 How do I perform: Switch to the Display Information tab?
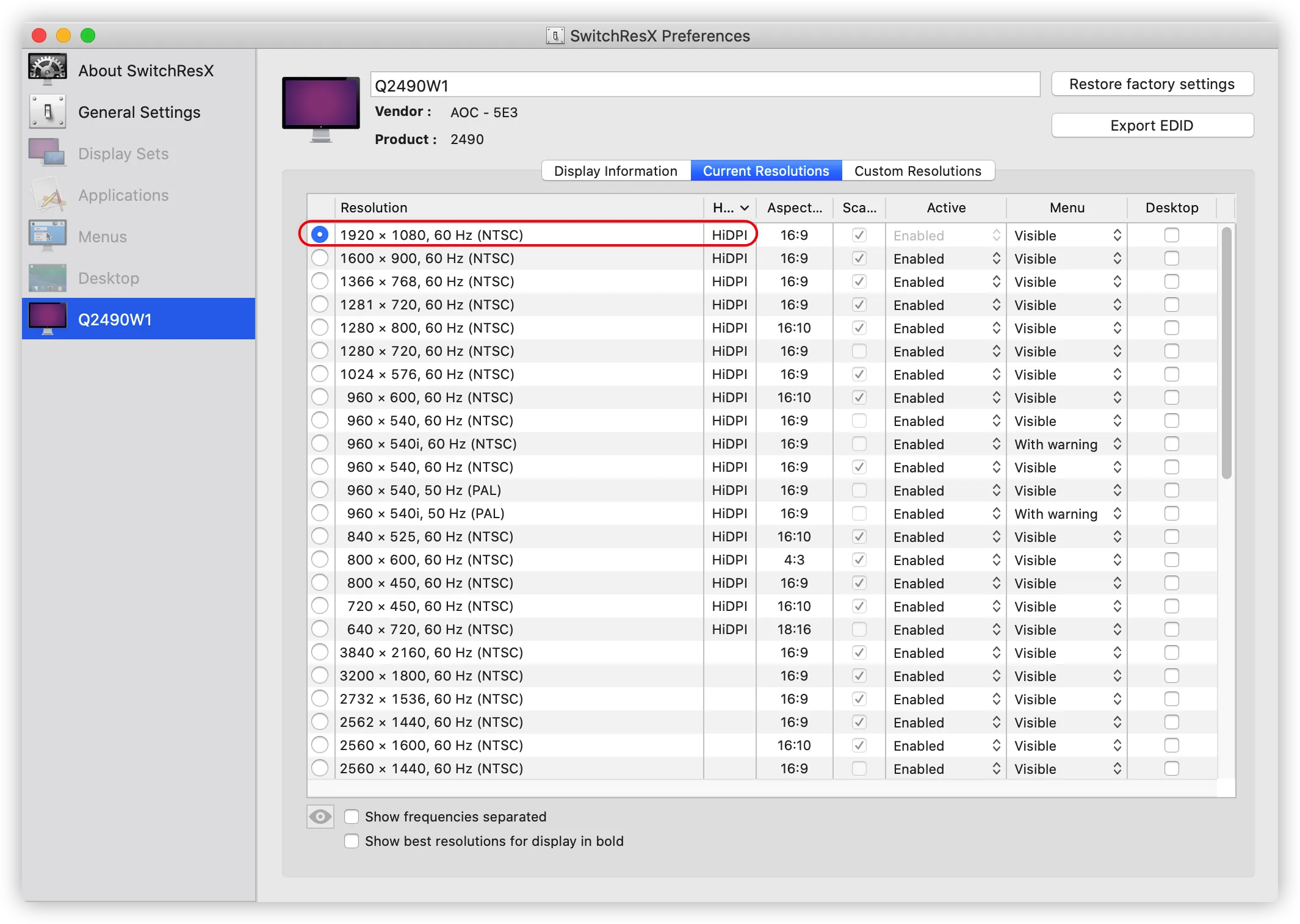pos(615,171)
